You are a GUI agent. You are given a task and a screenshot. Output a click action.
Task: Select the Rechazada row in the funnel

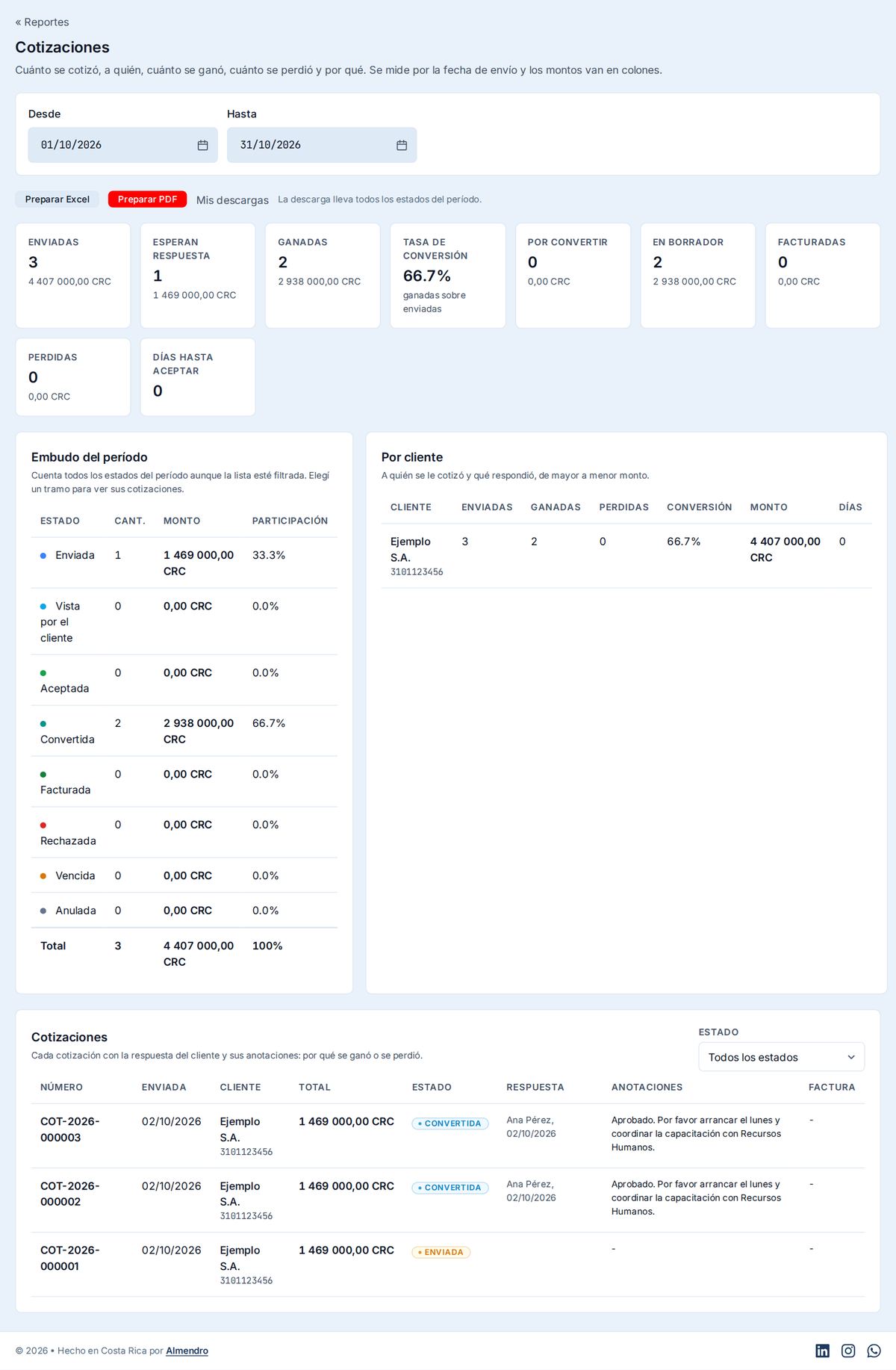pyautogui.click(x=184, y=832)
